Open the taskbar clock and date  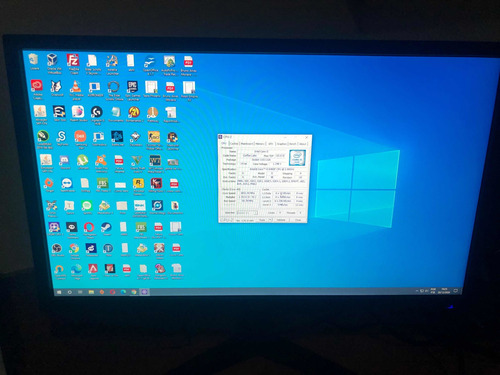pos(444,291)
